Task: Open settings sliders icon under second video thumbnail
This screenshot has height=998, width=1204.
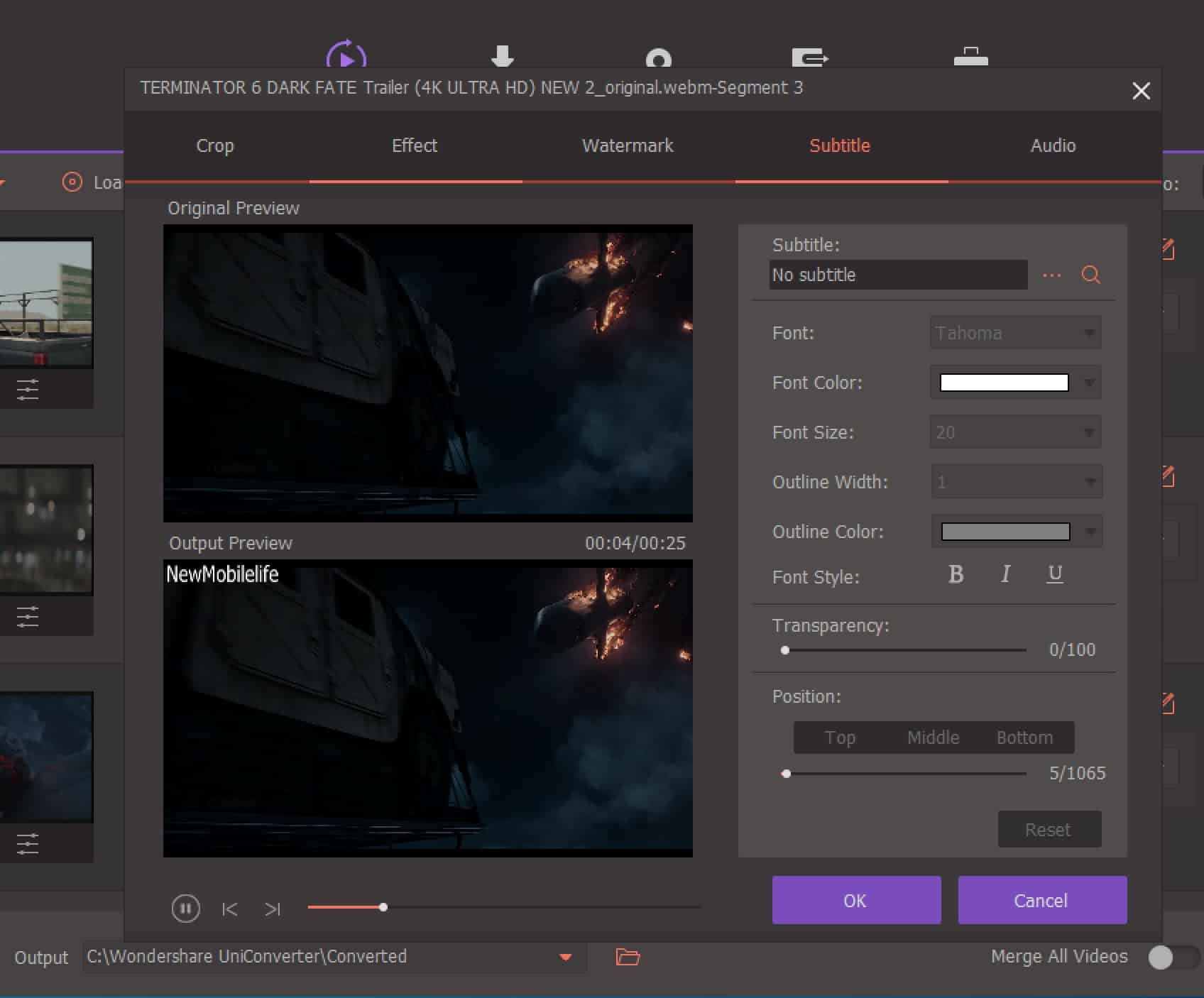Action: coord(28,617)
